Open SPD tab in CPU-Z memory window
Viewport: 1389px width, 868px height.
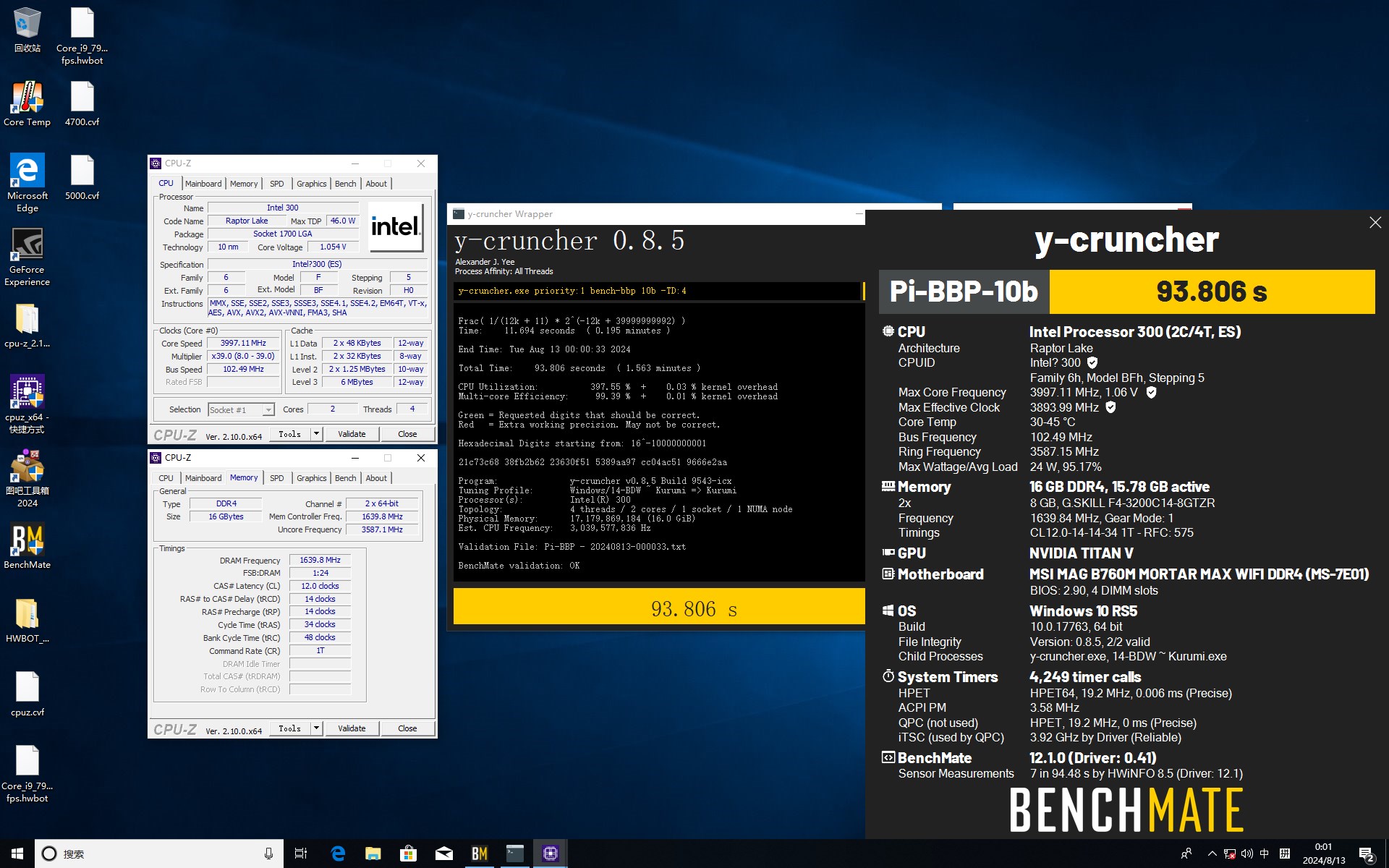(x=276, y=478)
